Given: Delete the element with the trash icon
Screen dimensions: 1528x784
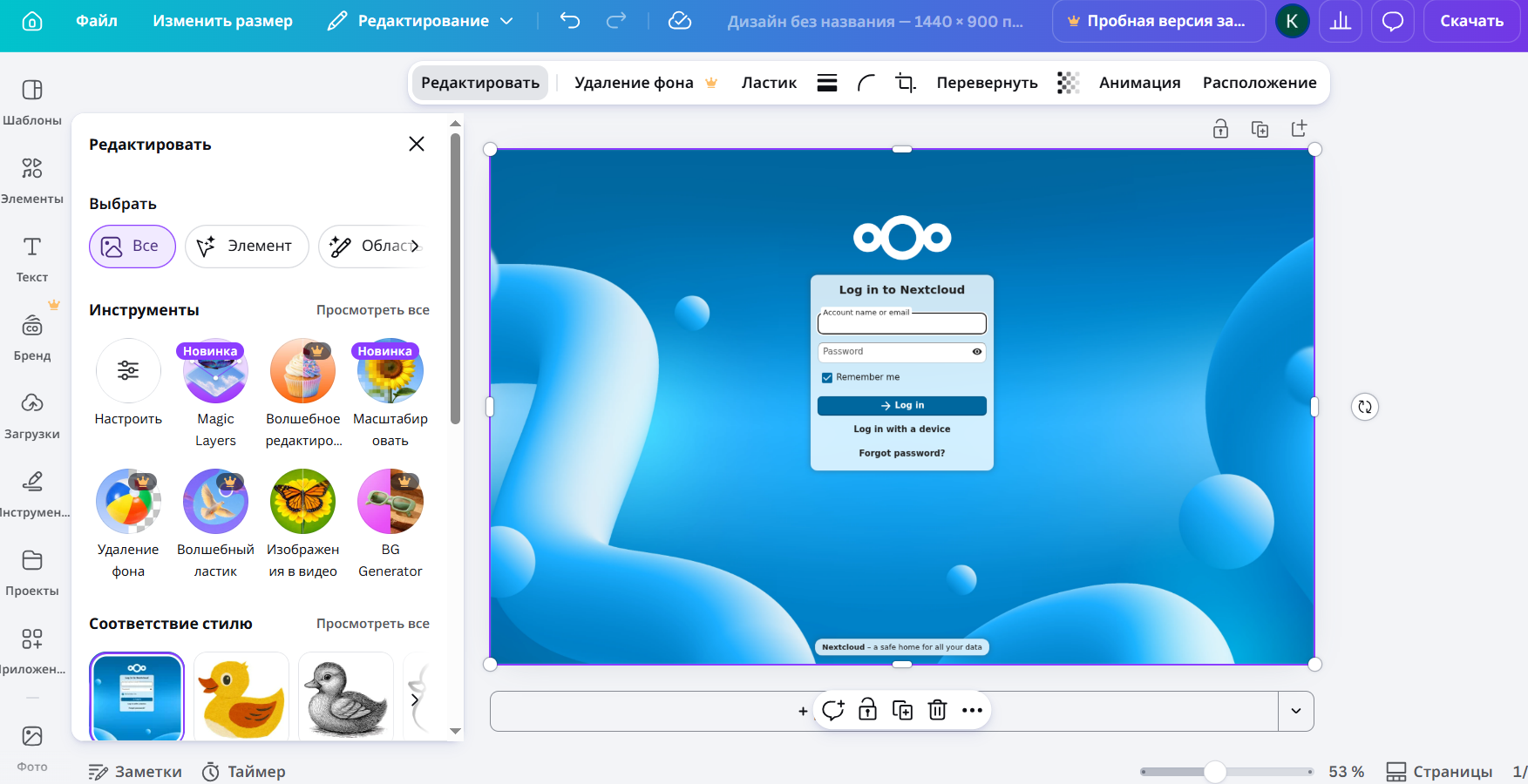Looking at the screenshot, I should (x=937, y=711).
